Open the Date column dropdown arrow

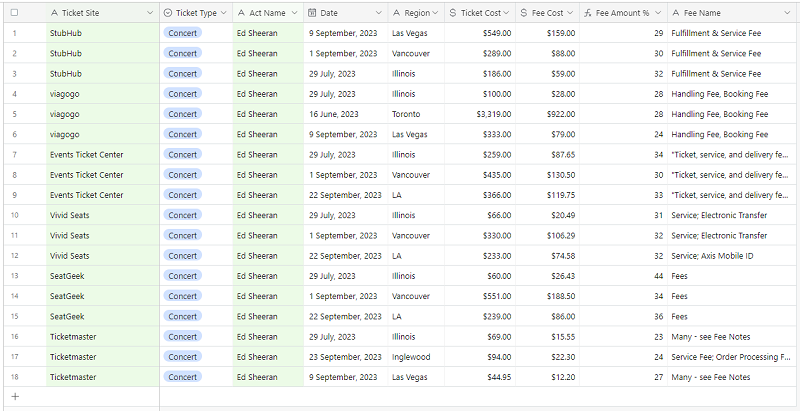[x=379, y=13]
